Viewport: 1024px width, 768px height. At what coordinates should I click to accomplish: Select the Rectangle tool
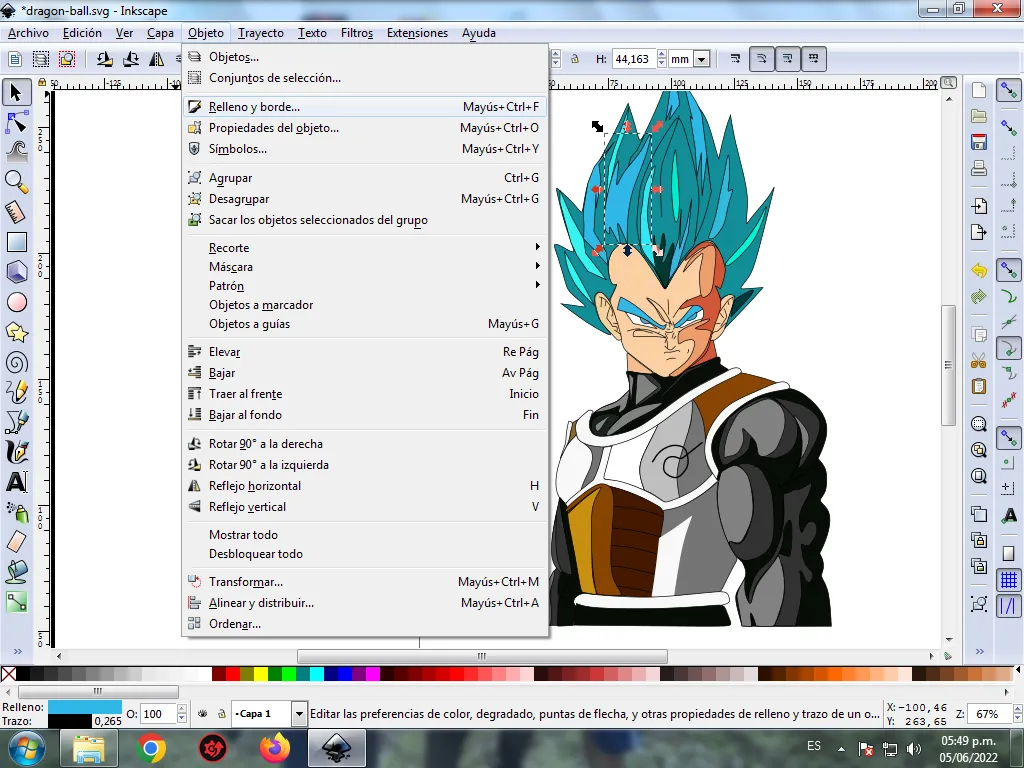(x=16, y=242)
